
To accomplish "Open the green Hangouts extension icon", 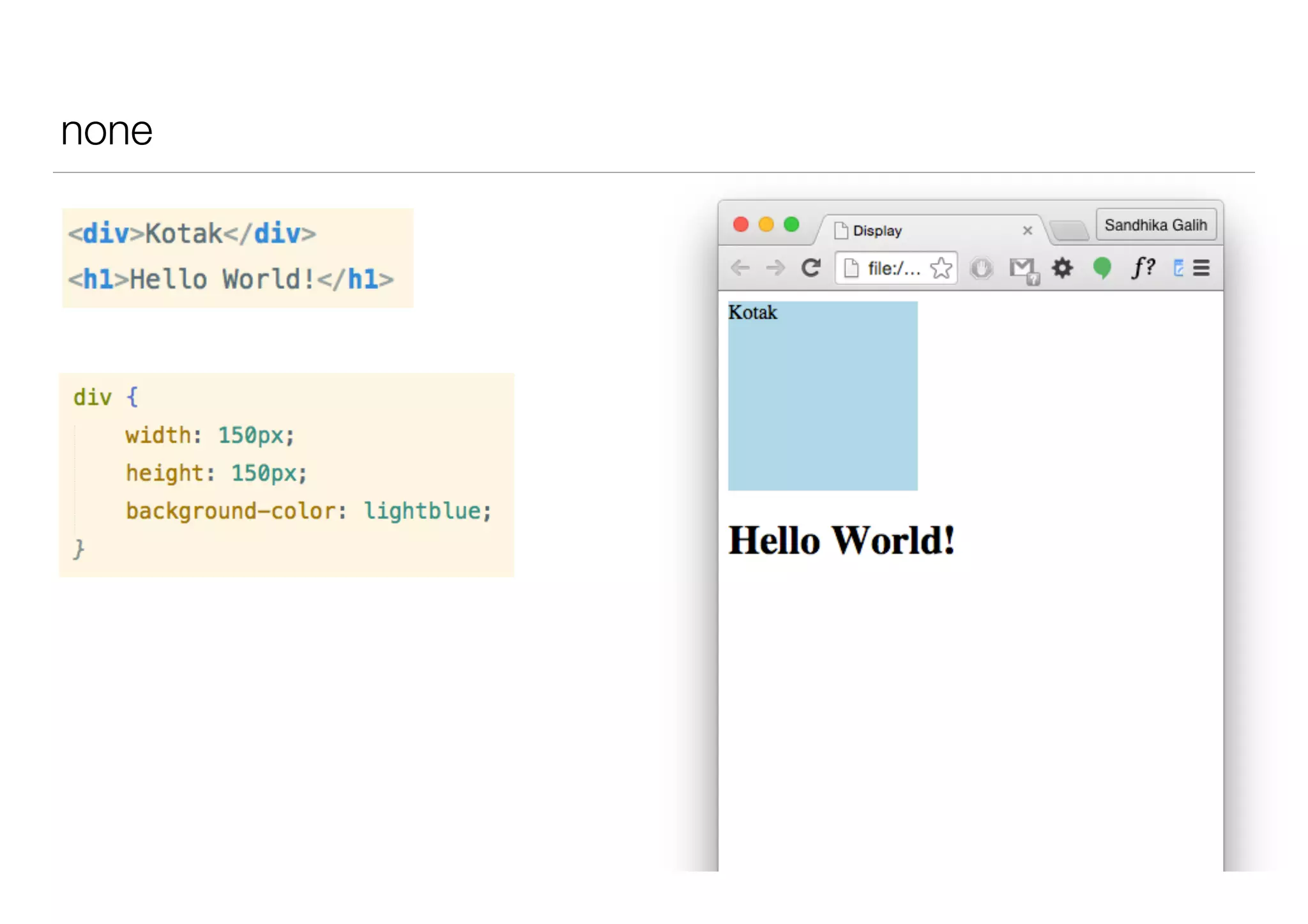I will (x=1102, y=268).
